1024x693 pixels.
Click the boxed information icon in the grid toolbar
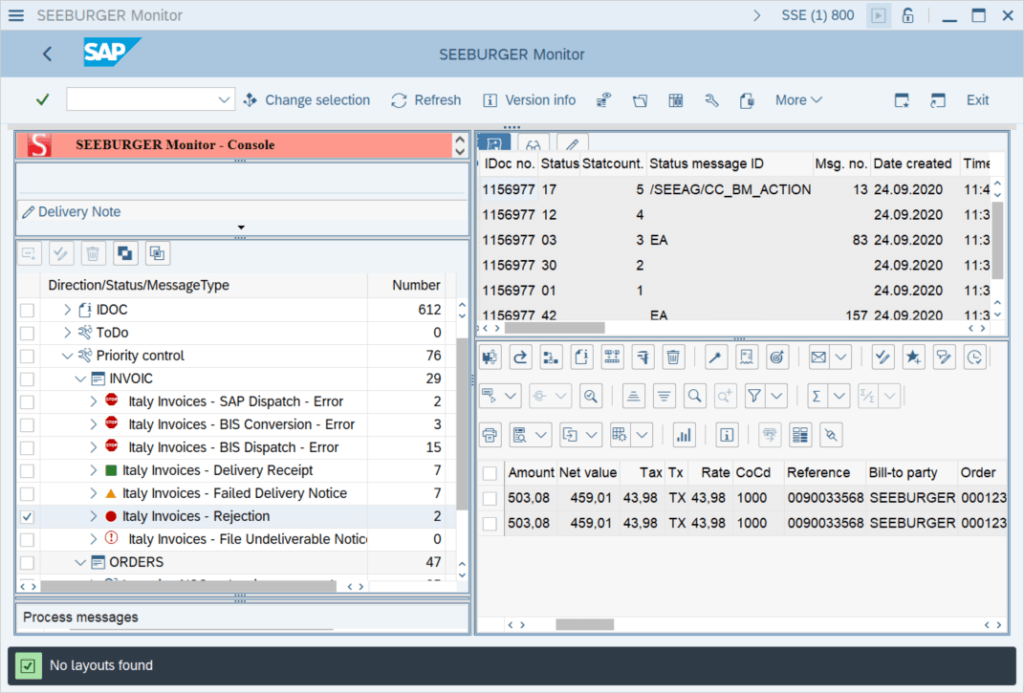click(726, 435)
